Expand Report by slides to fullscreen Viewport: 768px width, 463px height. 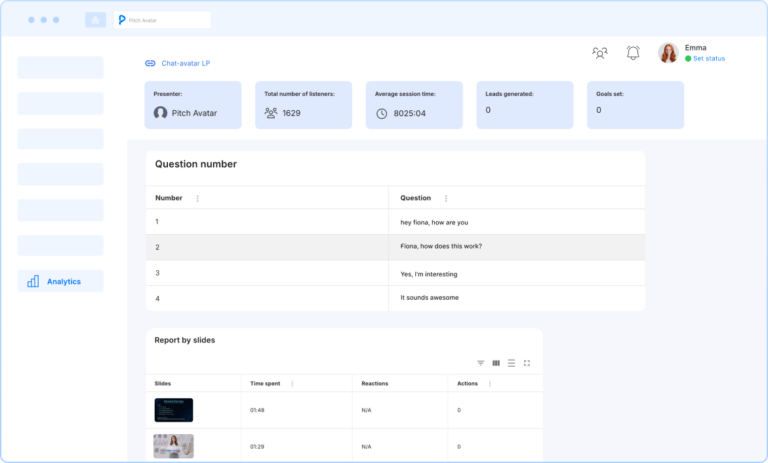[527, 363]
